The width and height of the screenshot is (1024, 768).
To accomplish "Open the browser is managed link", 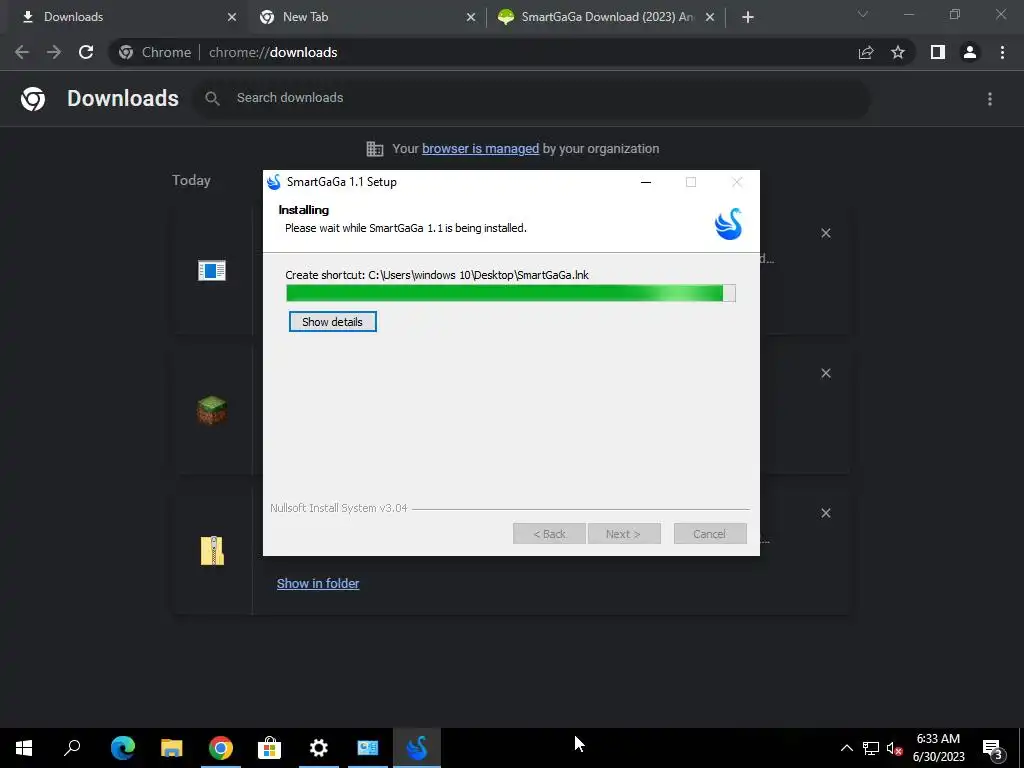I will 480,149.
